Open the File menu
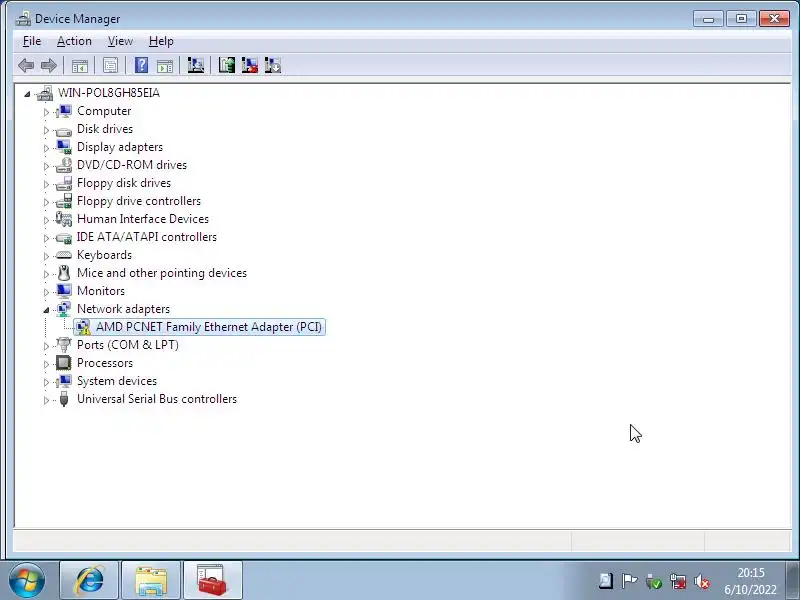 pyautogui.click(x=32, y=41)
